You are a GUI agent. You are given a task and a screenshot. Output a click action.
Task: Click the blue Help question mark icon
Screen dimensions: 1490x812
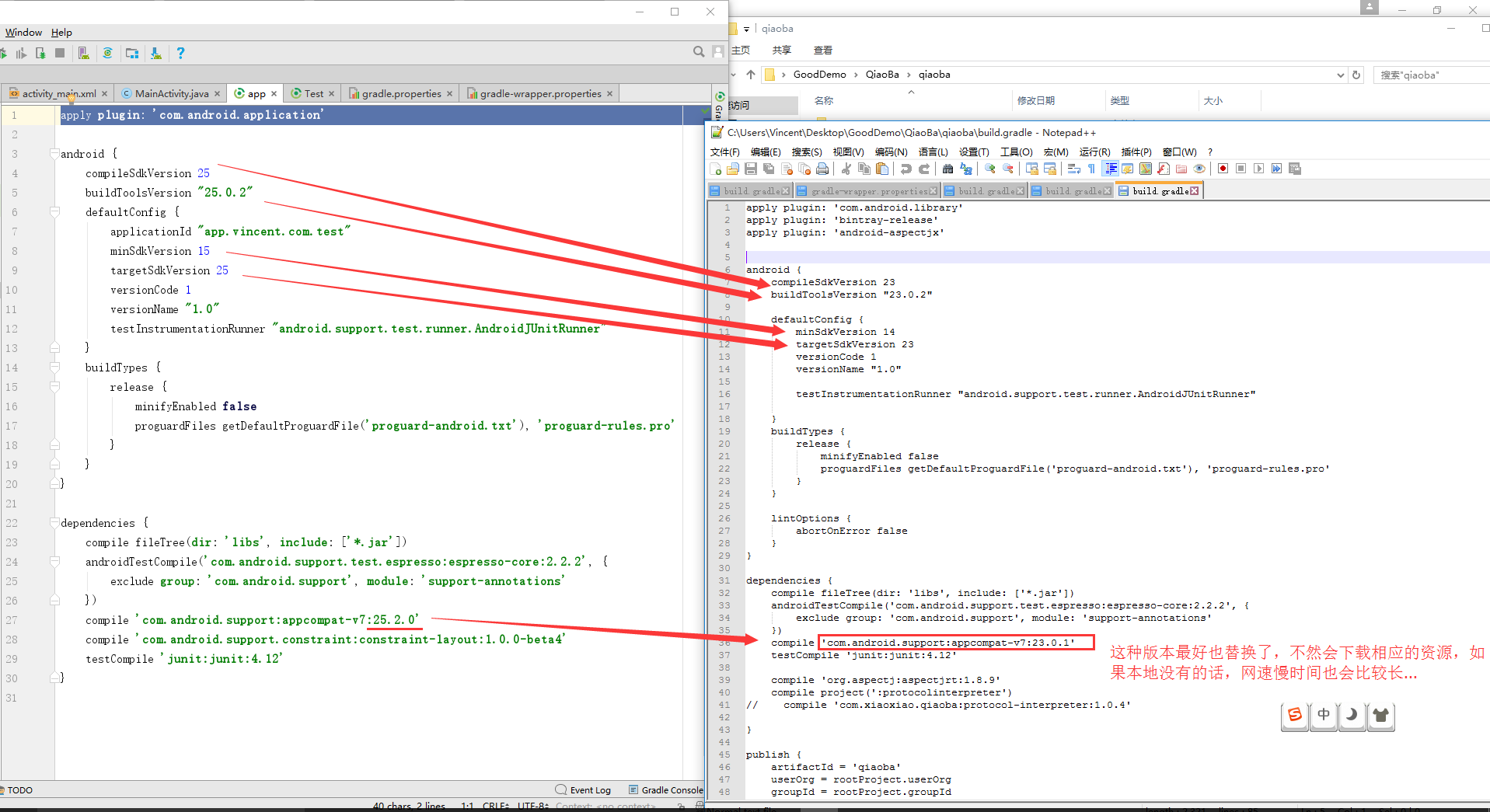pos(180,53)
